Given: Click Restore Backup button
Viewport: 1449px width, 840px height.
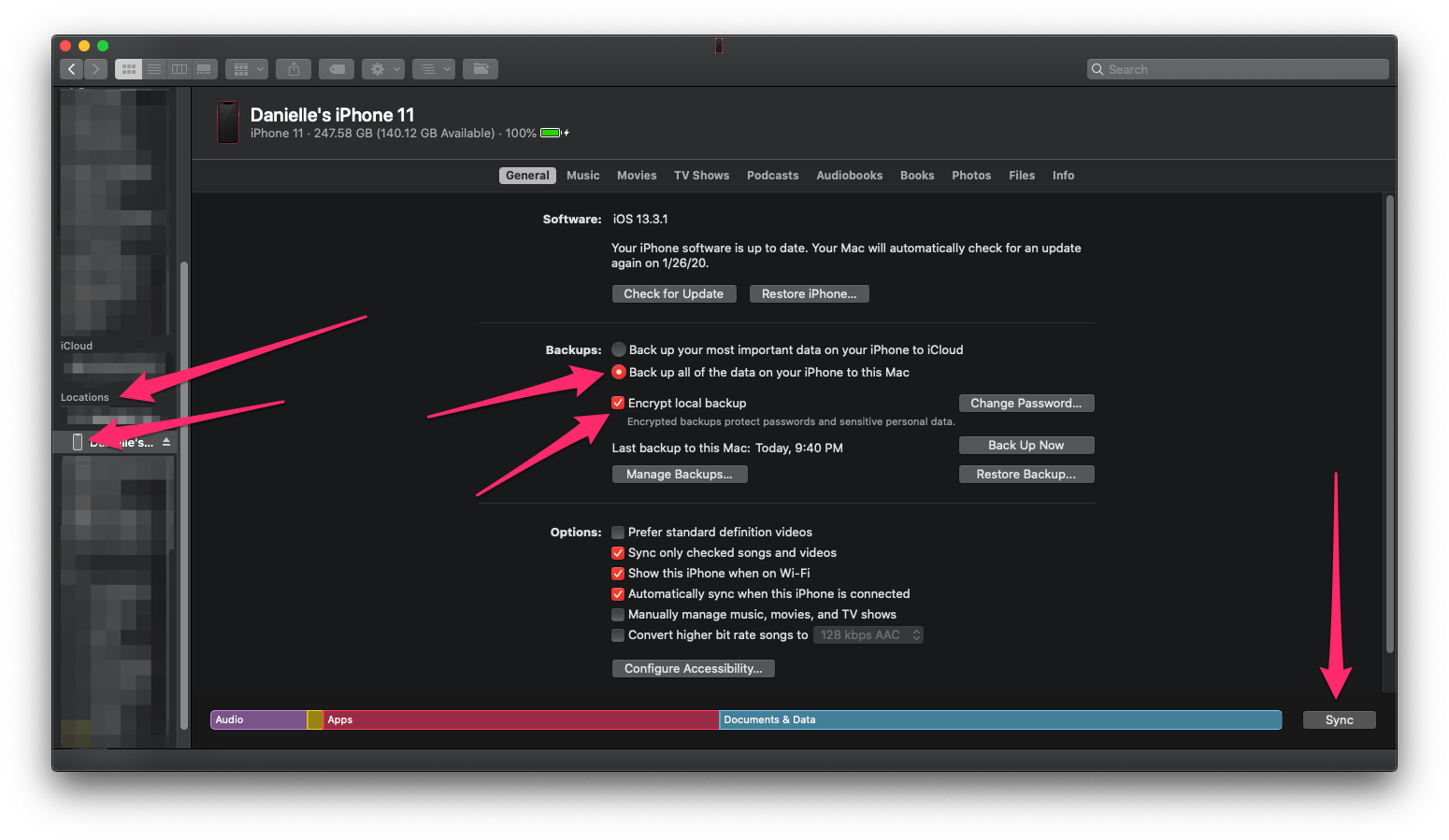Looking at the screenshot, I should 1026,475.
